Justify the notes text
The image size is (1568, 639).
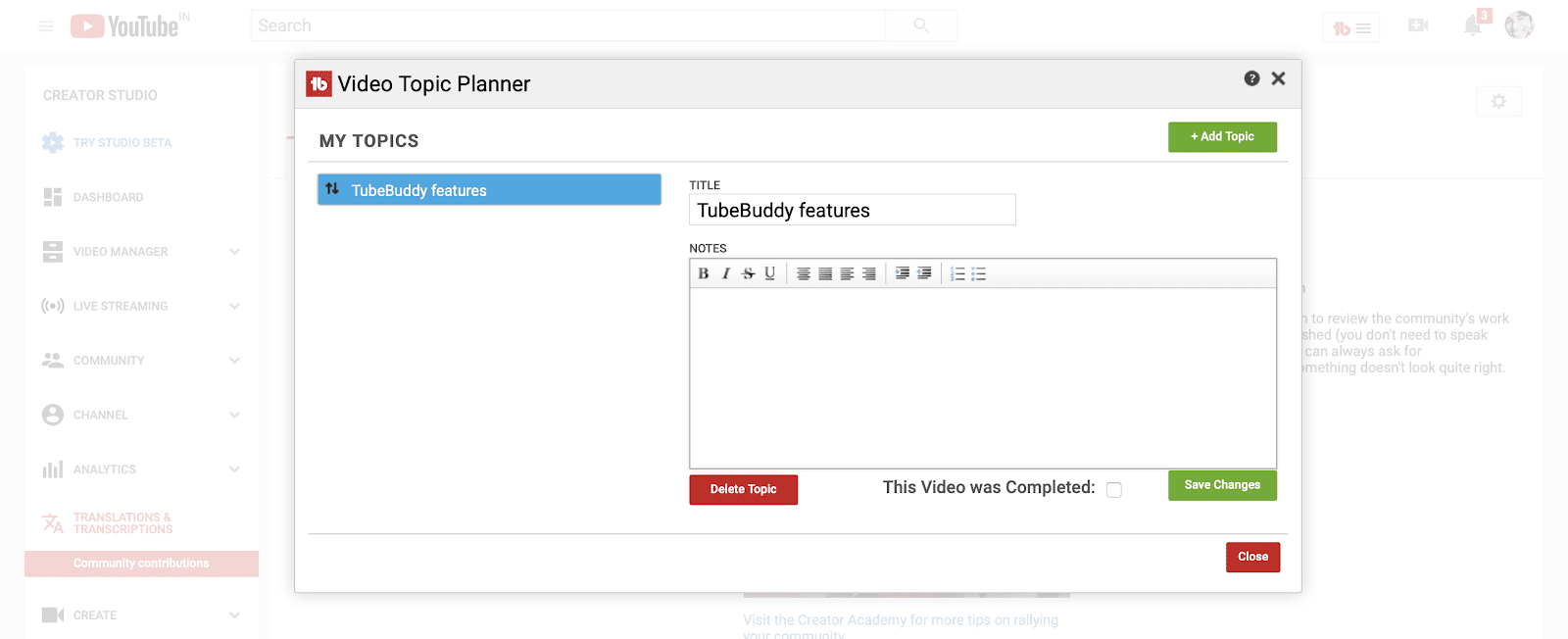825,273
